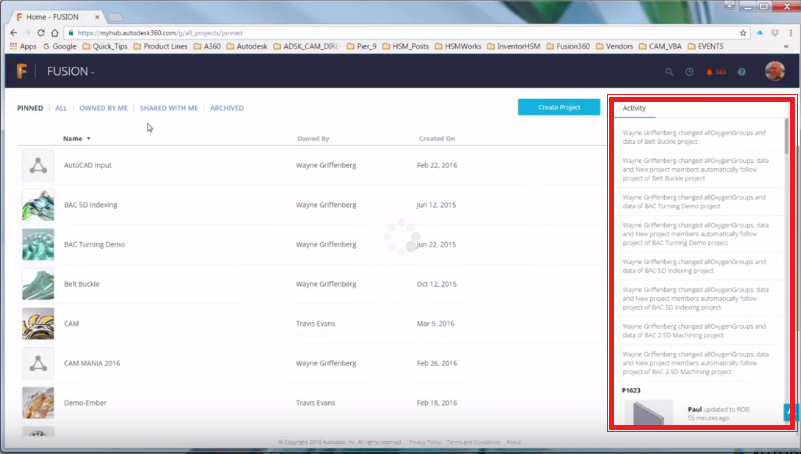
Task: Select the SHARED WITH ME filter
Action: point(169,108)
